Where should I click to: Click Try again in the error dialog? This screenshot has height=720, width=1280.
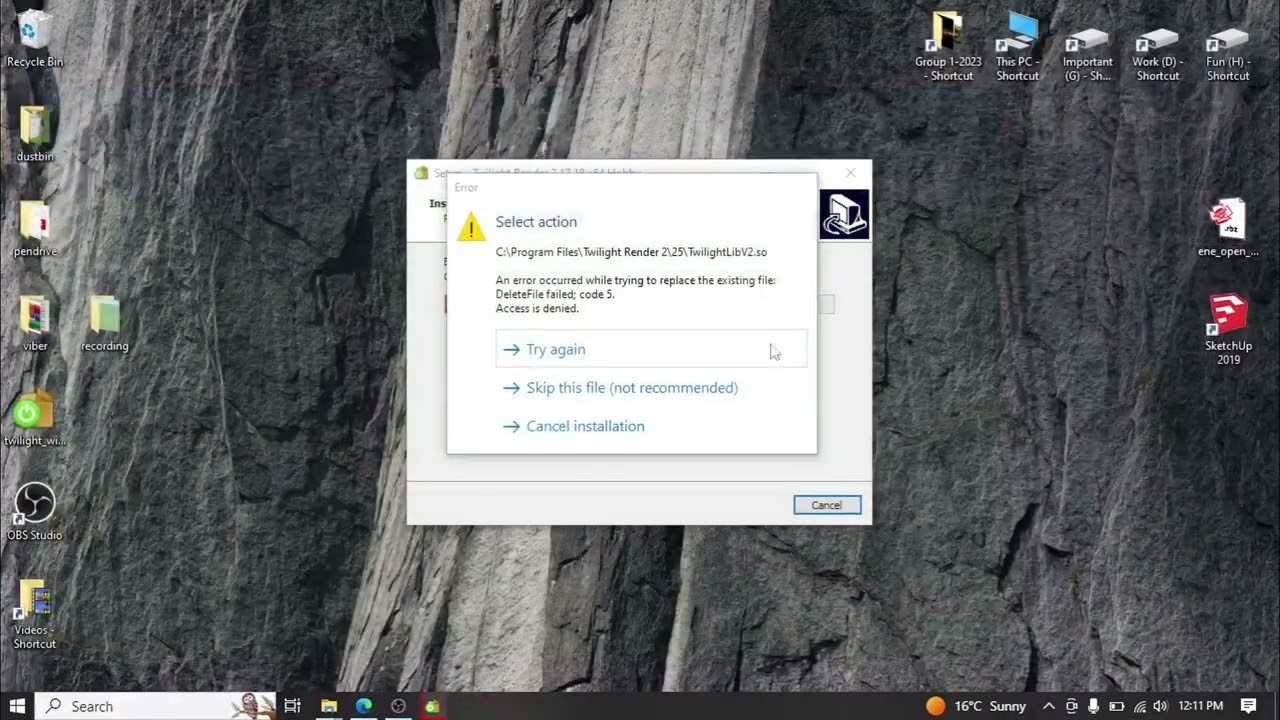point(651,349)
